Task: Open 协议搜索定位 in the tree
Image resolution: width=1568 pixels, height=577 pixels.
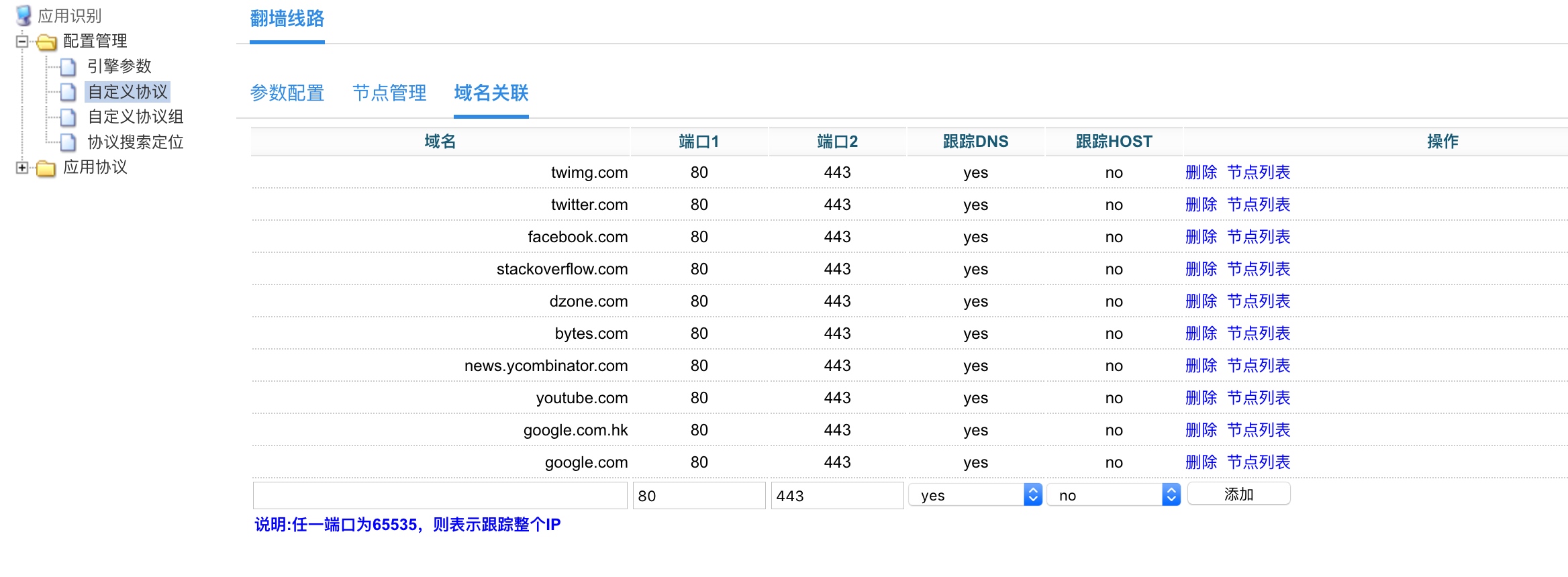Action: [136, 142]
